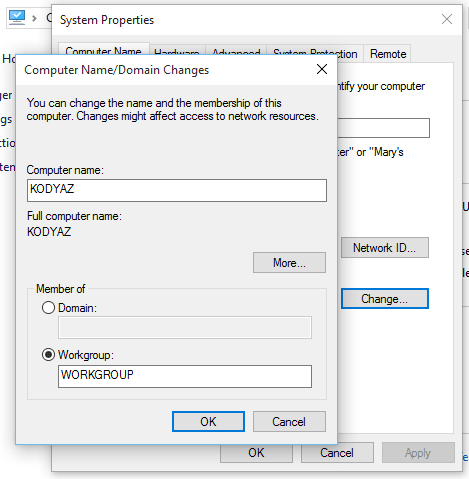This screenshot has width=469, height=479.
Task: Open Network ID... in System Properties
Action: pos(385,247)
